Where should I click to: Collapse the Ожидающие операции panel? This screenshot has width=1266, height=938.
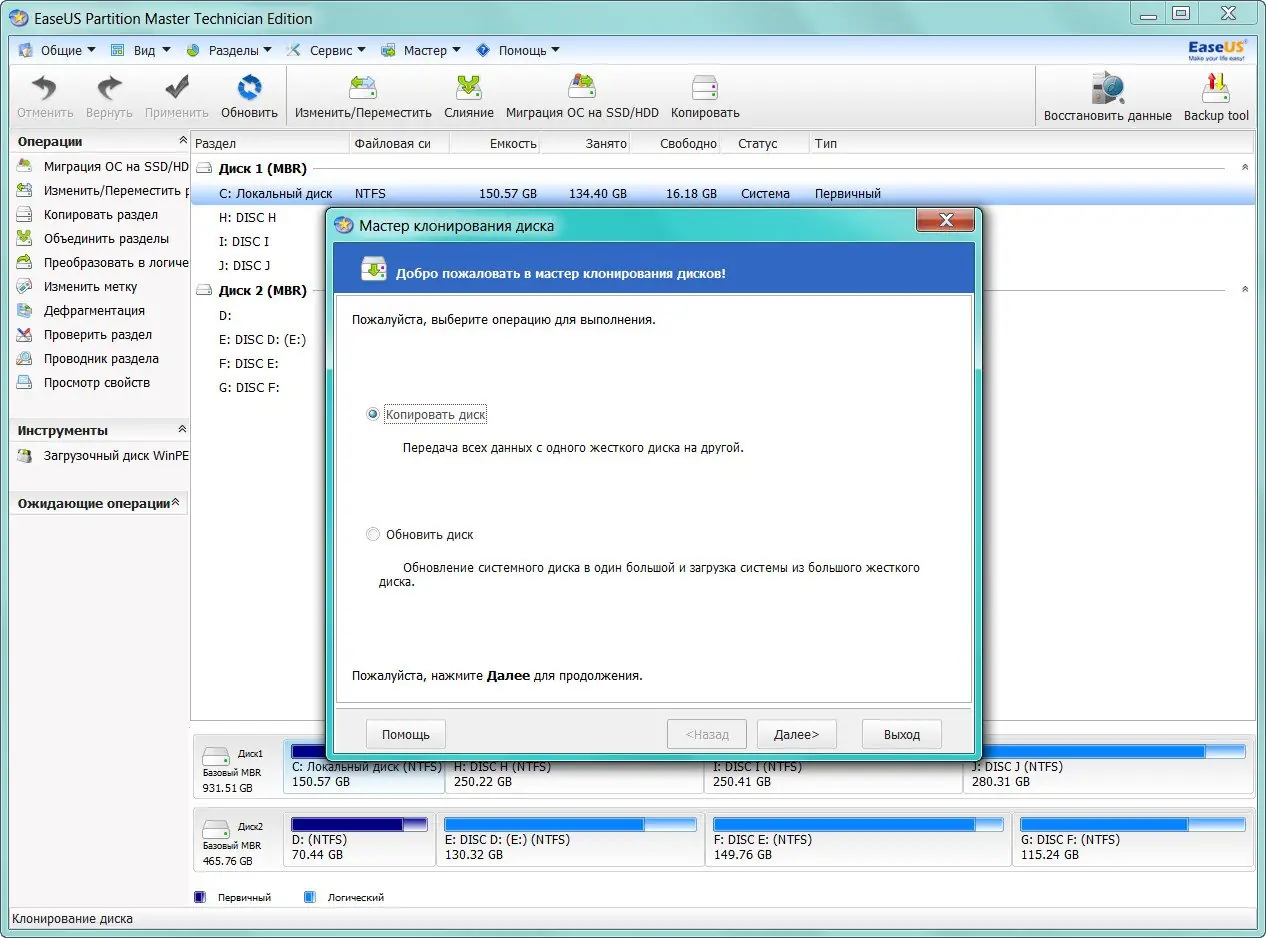(176, 502)
